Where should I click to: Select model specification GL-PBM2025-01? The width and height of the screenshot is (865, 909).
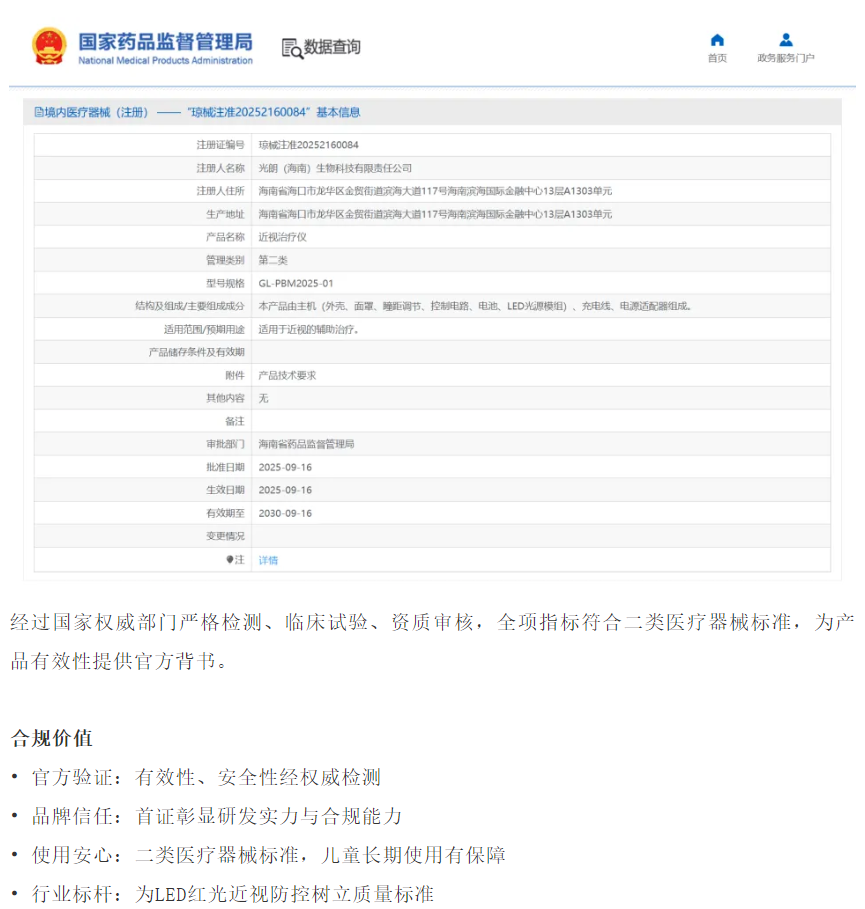(295, 283)
